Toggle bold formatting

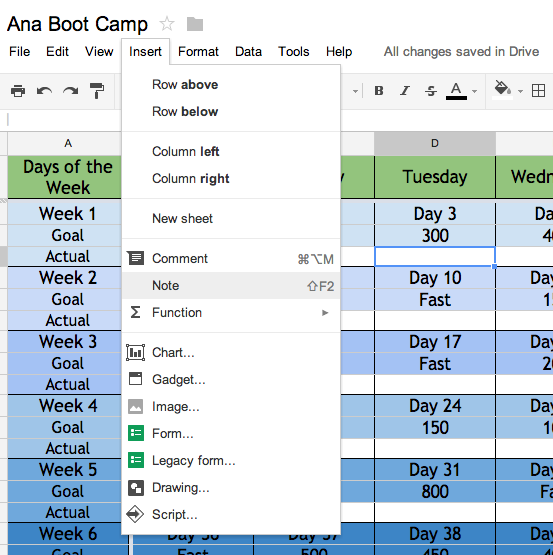pyautogui.click(x=379, y=91)
